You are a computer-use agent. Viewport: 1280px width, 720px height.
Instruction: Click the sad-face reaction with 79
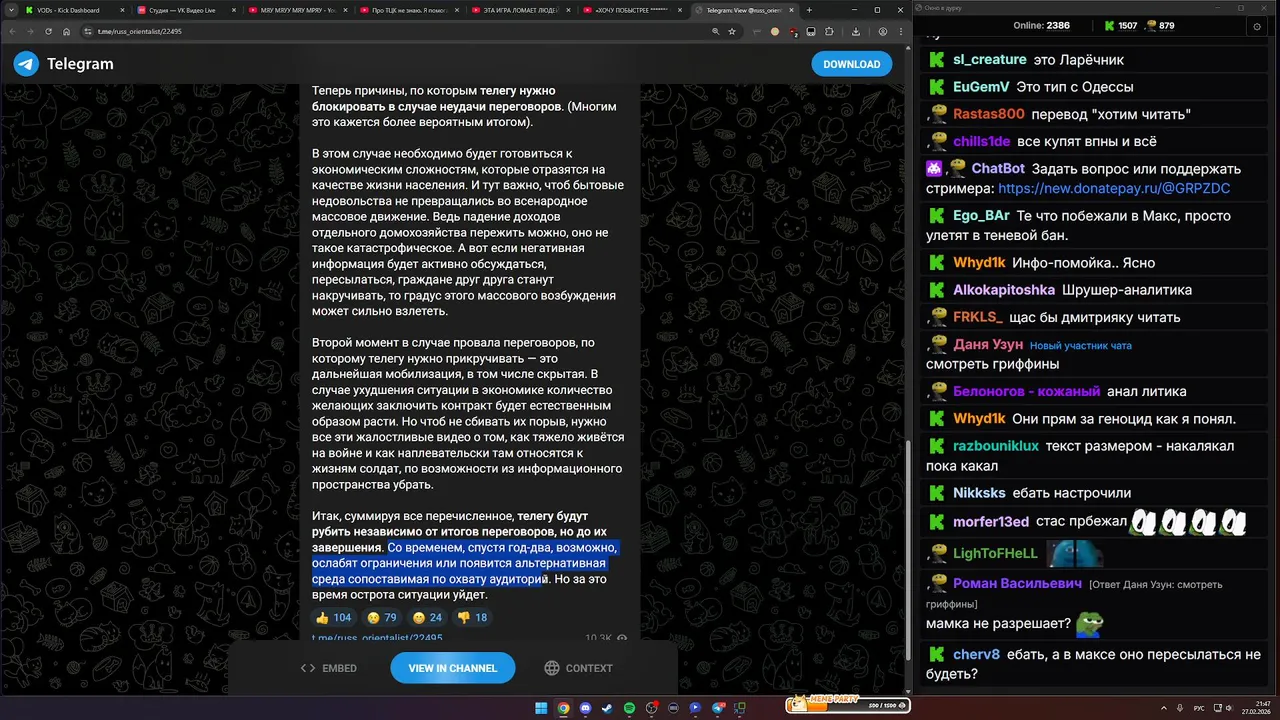coord(382,617)
